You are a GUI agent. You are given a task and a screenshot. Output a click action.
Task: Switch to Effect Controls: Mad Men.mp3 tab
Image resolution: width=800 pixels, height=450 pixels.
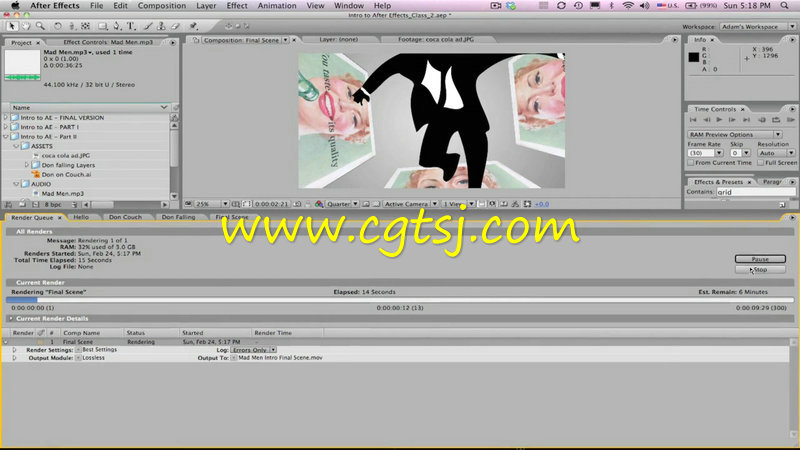point(108,42)
